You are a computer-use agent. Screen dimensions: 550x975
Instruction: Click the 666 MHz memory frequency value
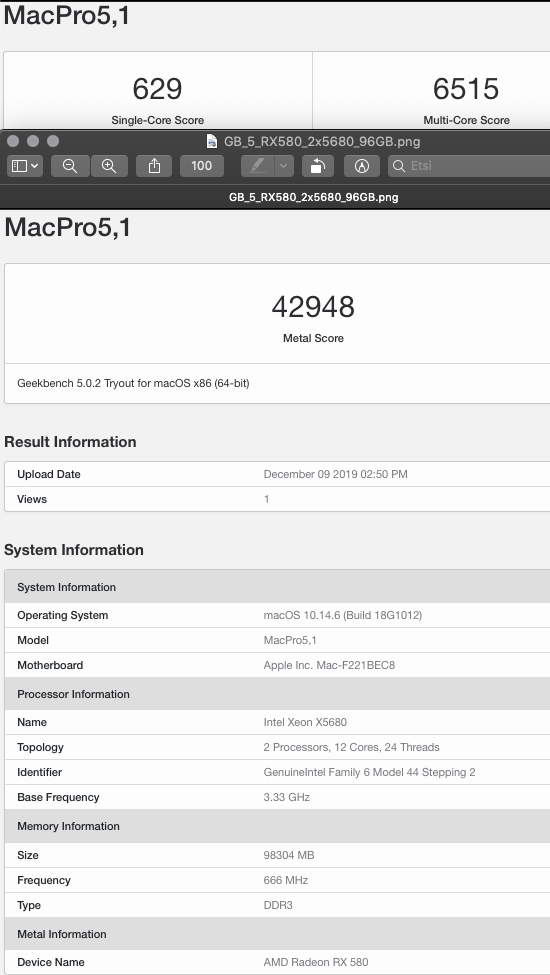285,880
